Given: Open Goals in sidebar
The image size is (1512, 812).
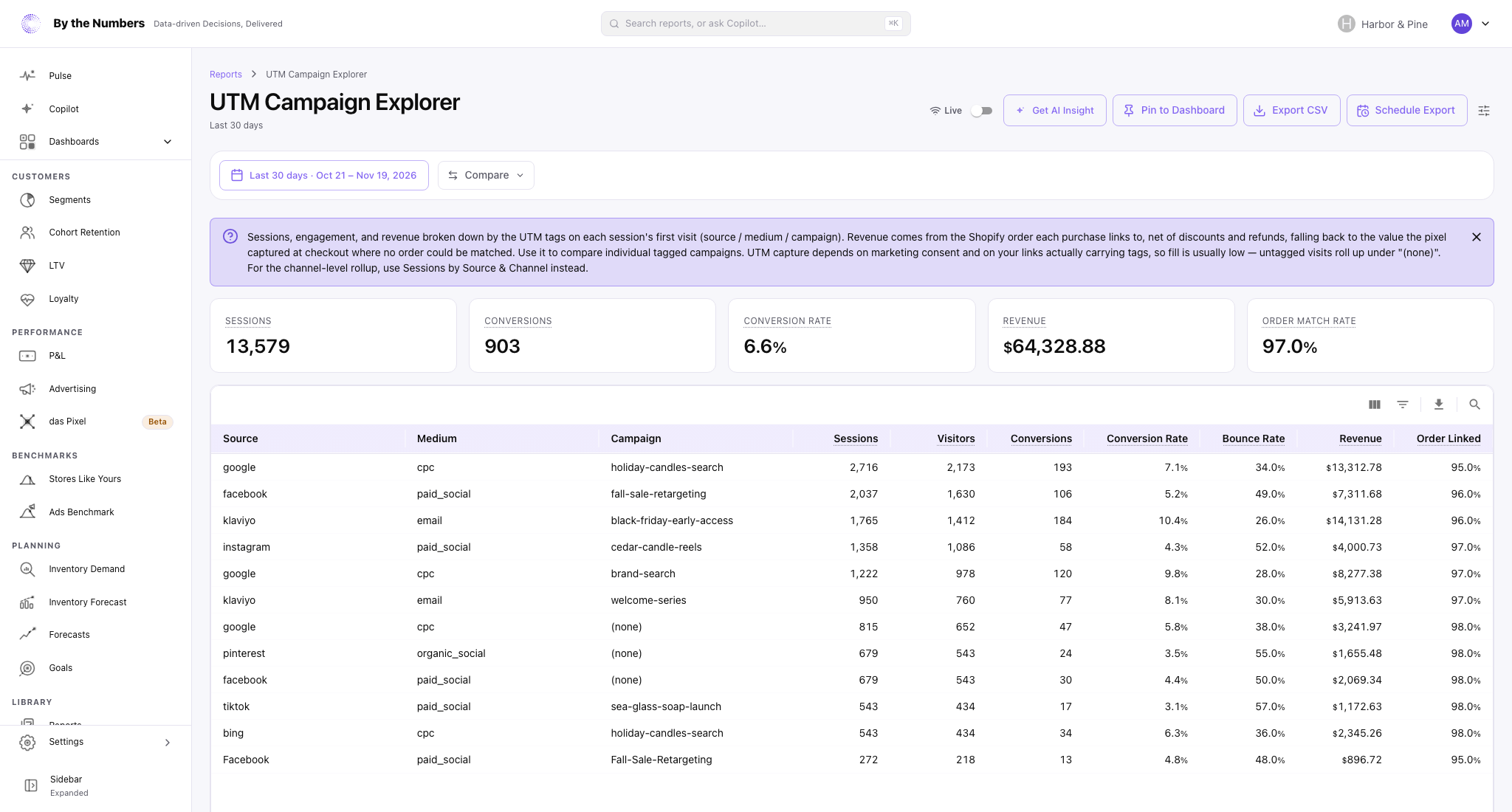Looking at the screenshot, I should coord(96,668).
